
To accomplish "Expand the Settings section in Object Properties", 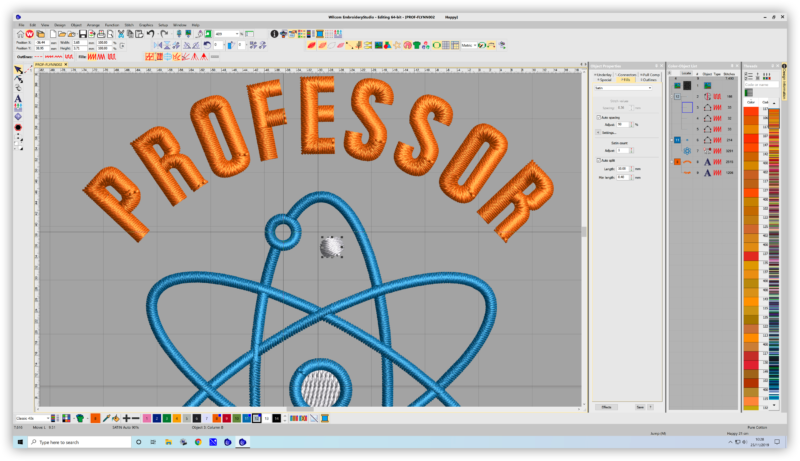I will pyautogui.click(x=597, y=131).
